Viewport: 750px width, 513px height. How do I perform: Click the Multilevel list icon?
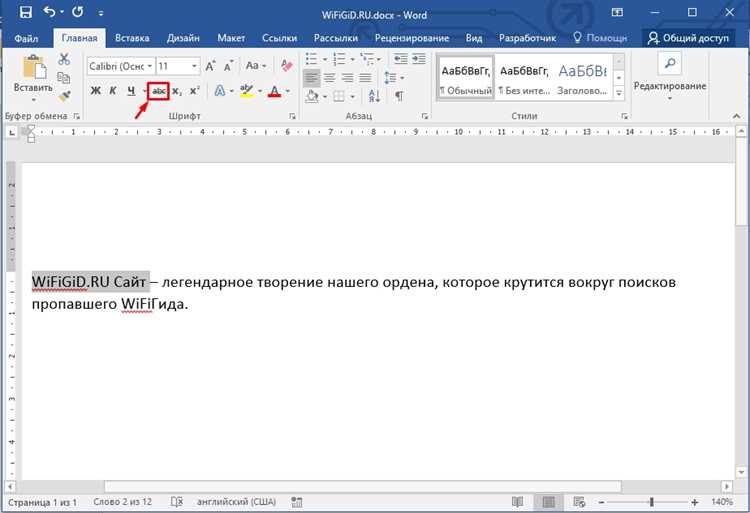pos(367,59)
